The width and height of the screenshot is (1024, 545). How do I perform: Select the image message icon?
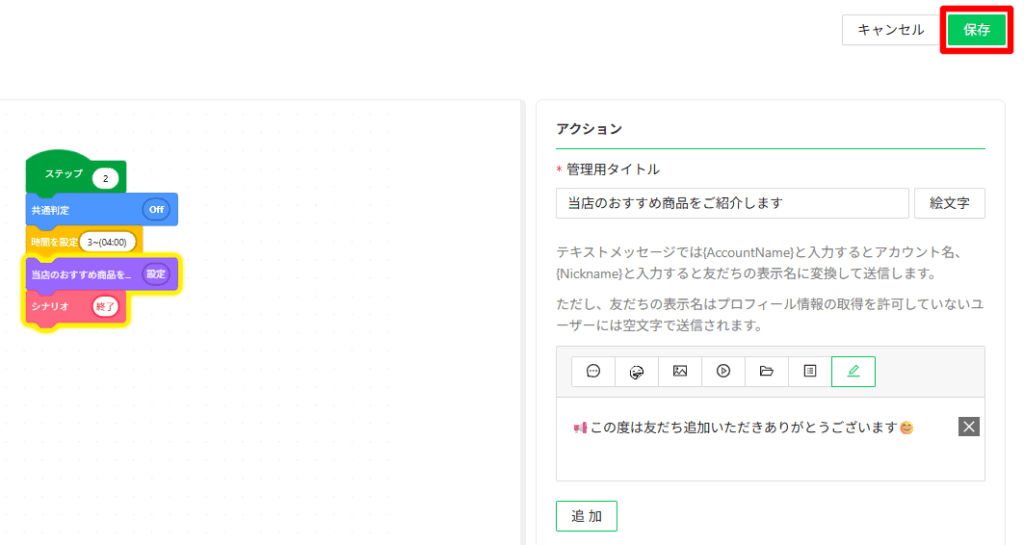[x=680, y=371]
